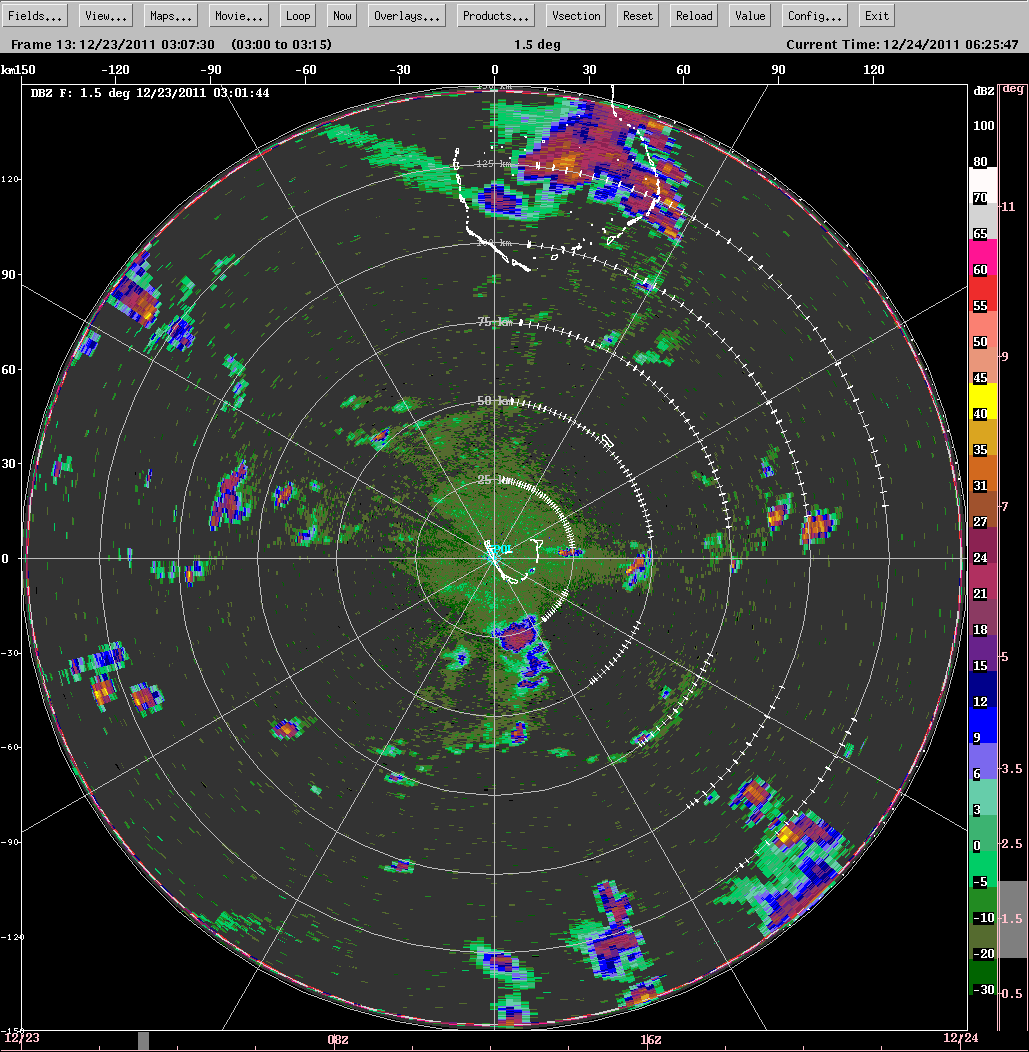Screen dimensions: 1029x1052
Task: Open the Config... settings
Action: [815, 16]
